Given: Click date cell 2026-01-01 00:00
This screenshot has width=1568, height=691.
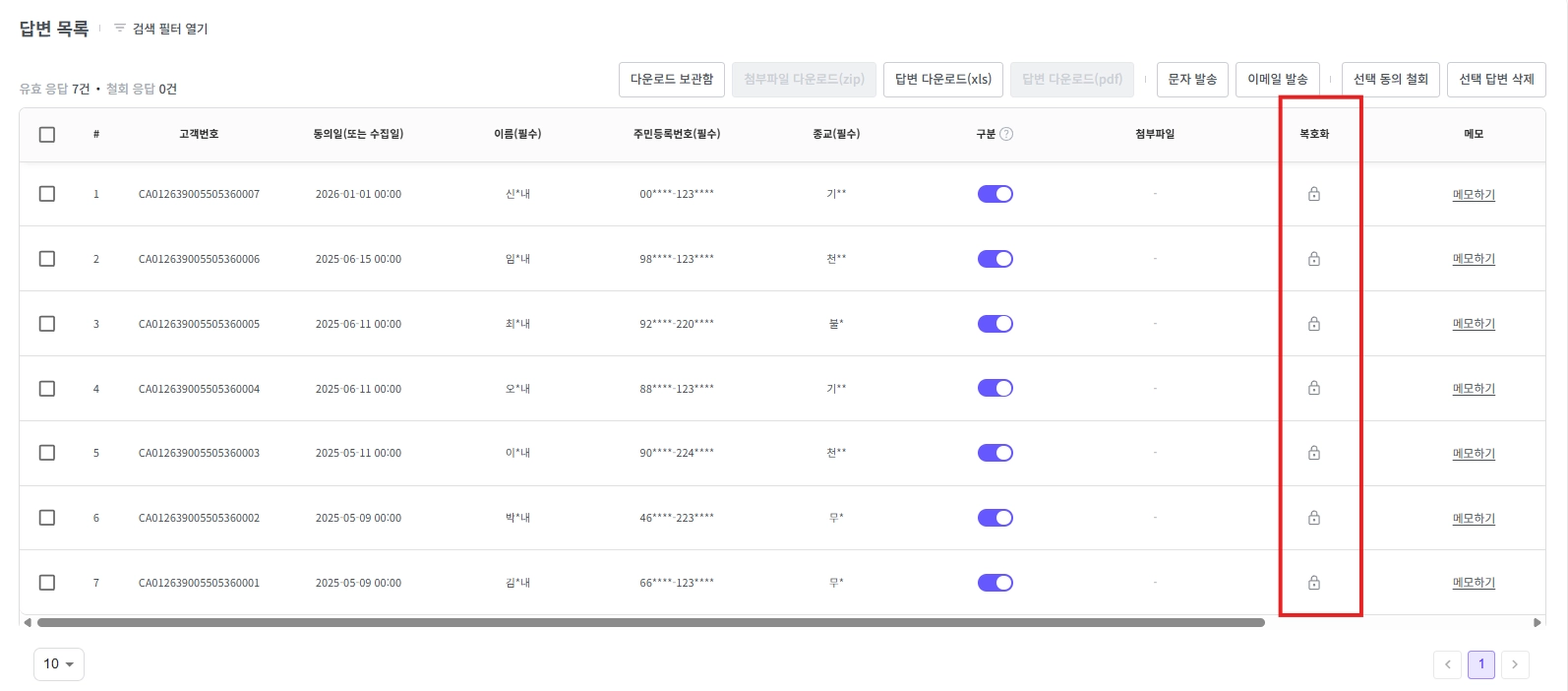Looking at the screenshot, I should coord(358,194).
